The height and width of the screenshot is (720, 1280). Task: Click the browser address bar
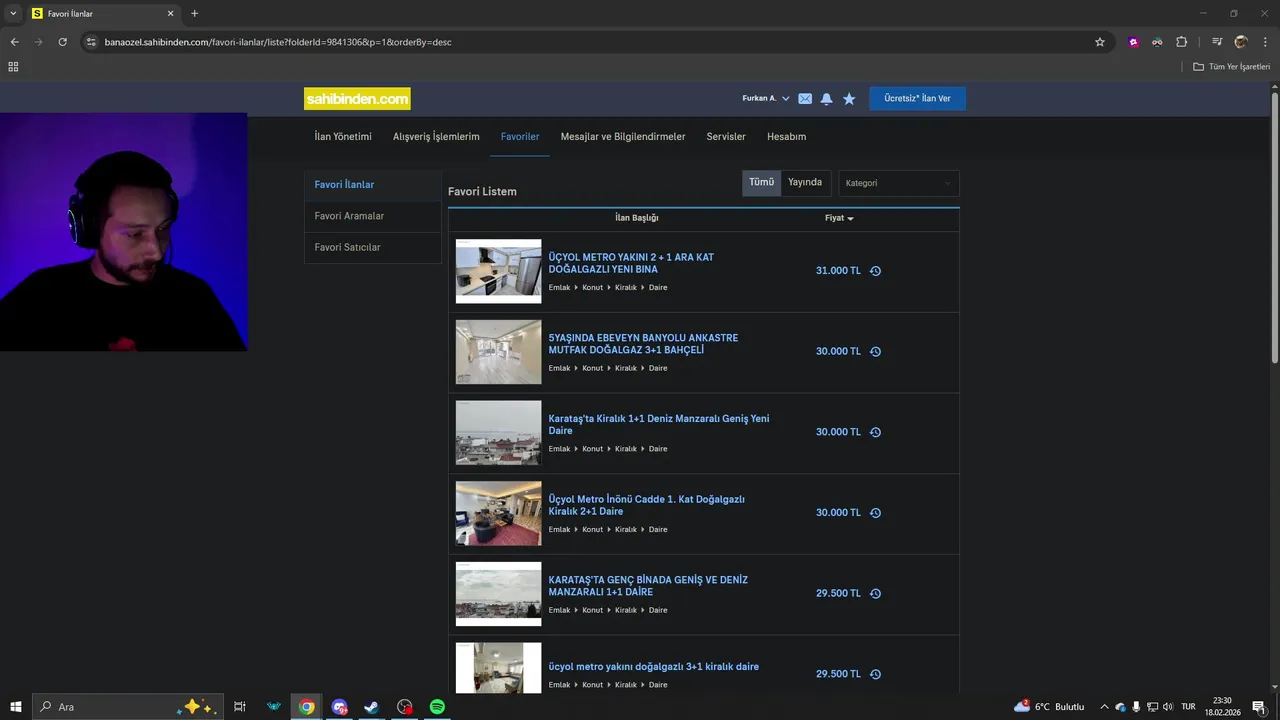pyautogui.click(x=590, y=42)
